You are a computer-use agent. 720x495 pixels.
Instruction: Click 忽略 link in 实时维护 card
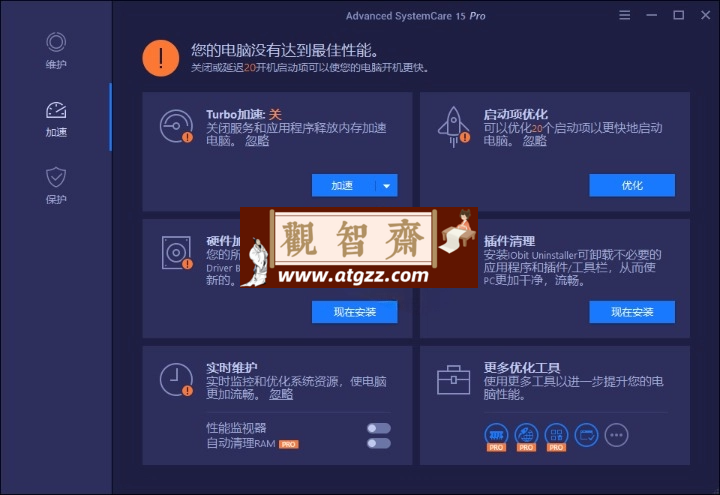point(281,394)
